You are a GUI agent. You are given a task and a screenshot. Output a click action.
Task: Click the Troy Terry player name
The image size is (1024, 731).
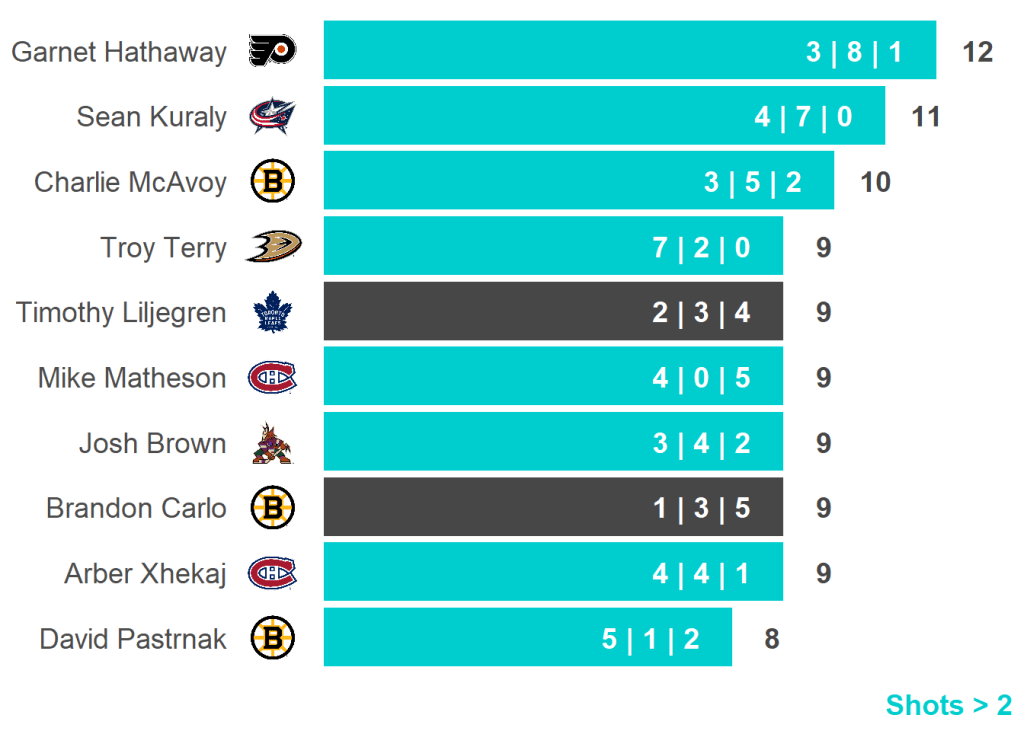click(164, 247)
